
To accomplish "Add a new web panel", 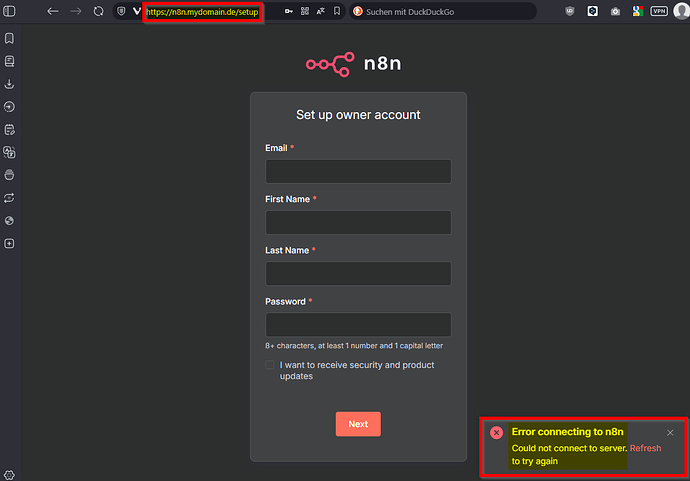I will click(9, 244).
